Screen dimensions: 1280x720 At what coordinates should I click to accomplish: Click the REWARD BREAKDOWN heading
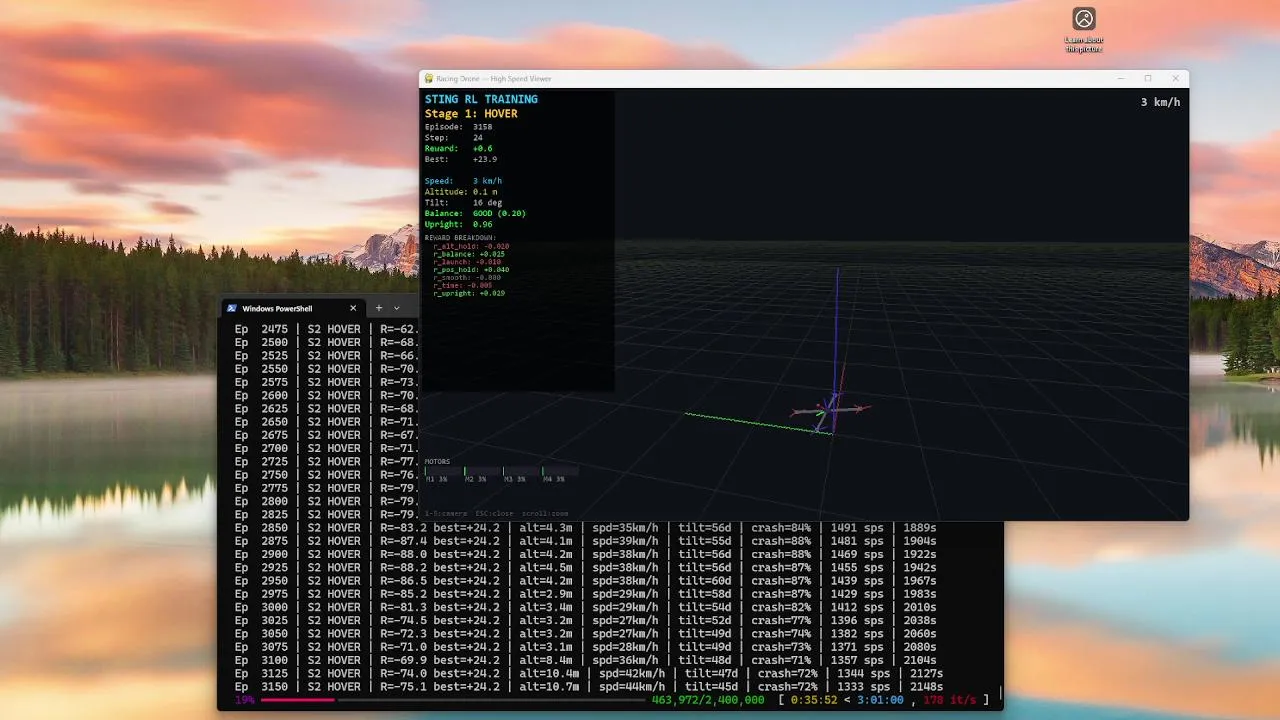click(460, 237)
